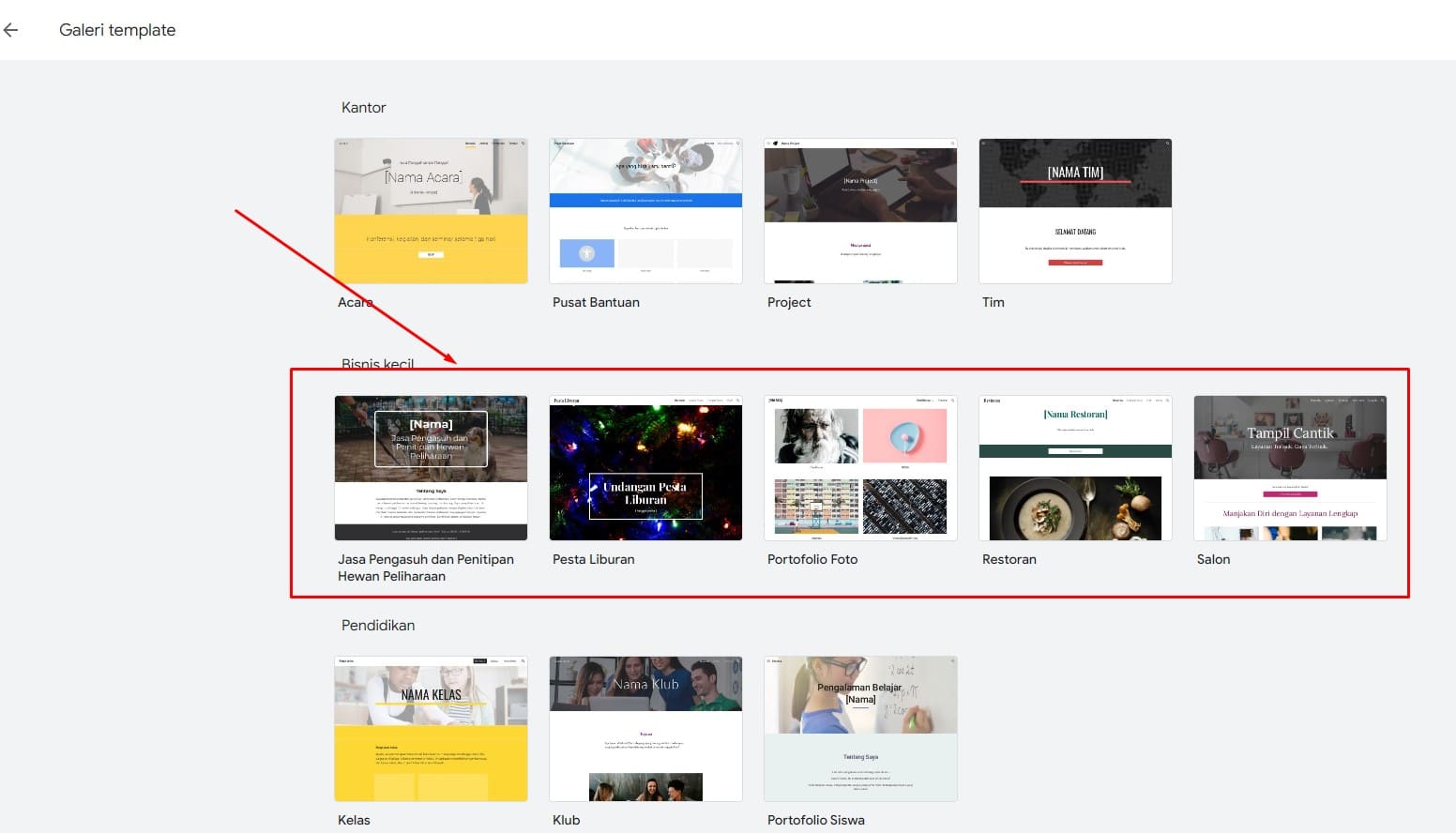This screenshot has width=1456, height=833.
Task: Click the Salon label
Action: pyautogui.click(x=1213, y=559)
